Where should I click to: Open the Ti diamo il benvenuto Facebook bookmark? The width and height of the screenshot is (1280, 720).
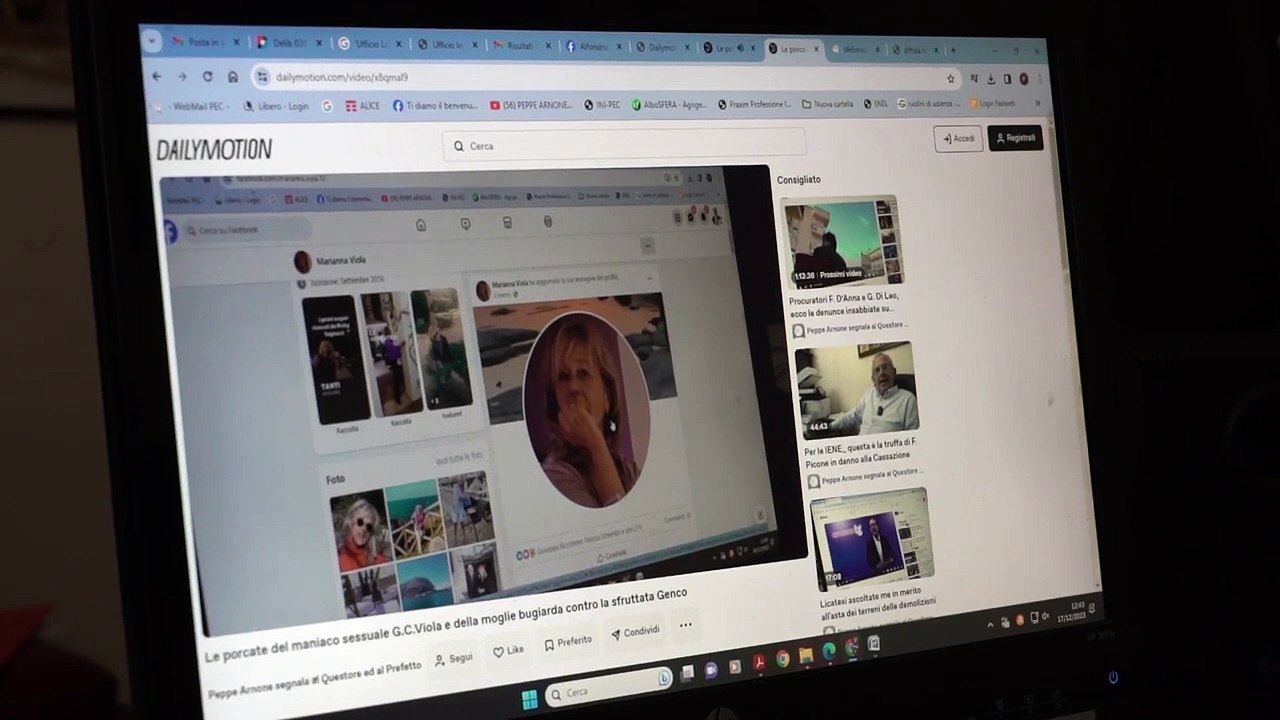point(435,105)
